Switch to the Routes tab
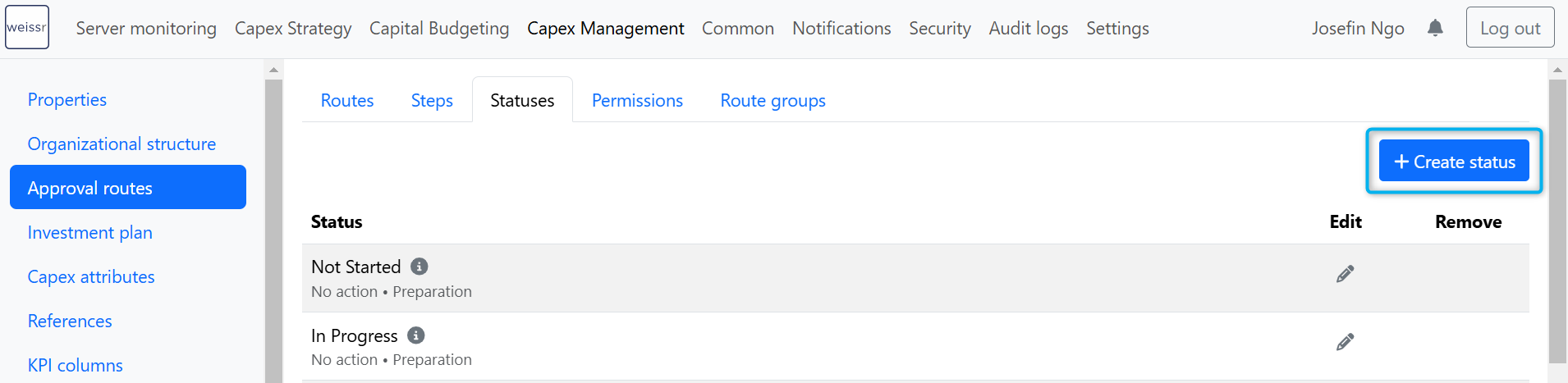 [347, 100]
